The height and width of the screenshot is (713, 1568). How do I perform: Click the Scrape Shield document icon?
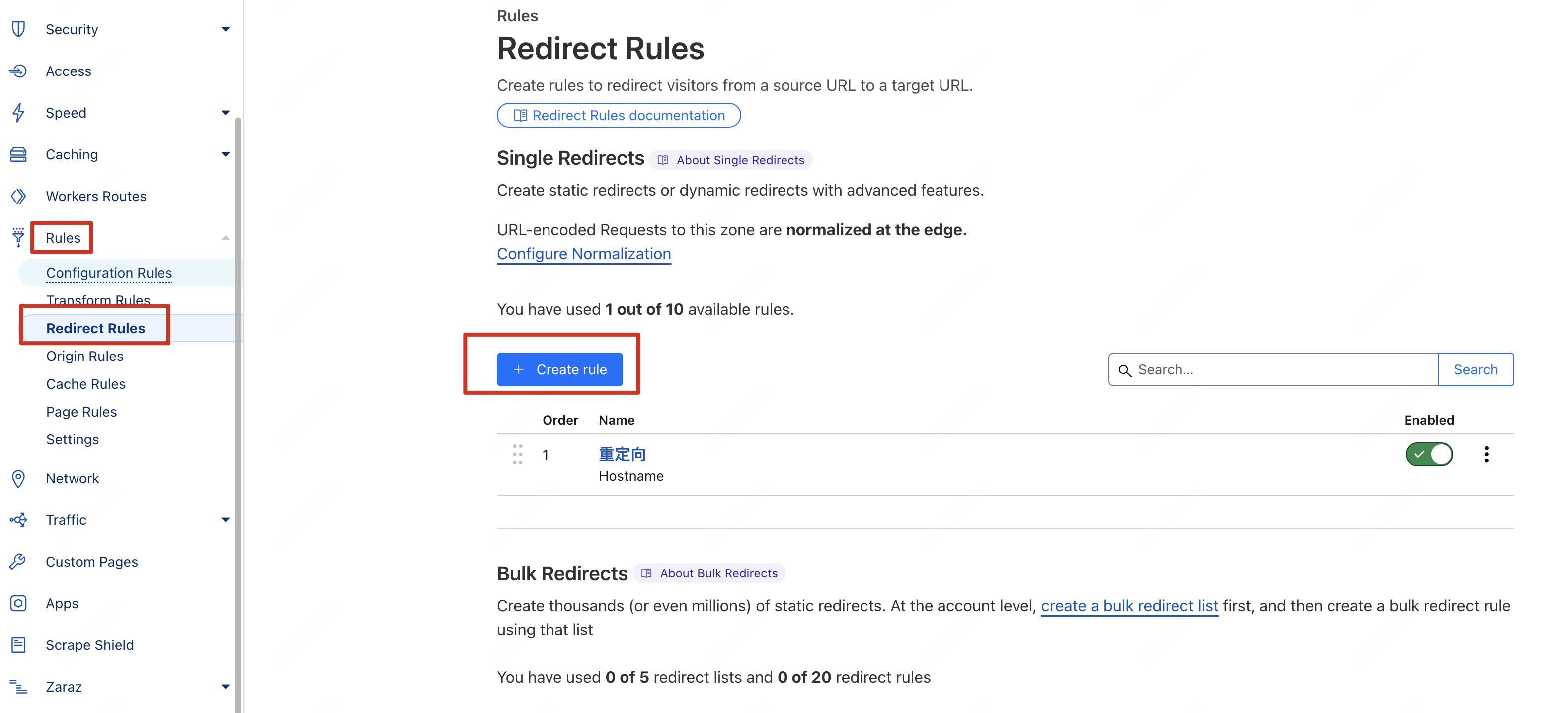click(x=18, y=645)
